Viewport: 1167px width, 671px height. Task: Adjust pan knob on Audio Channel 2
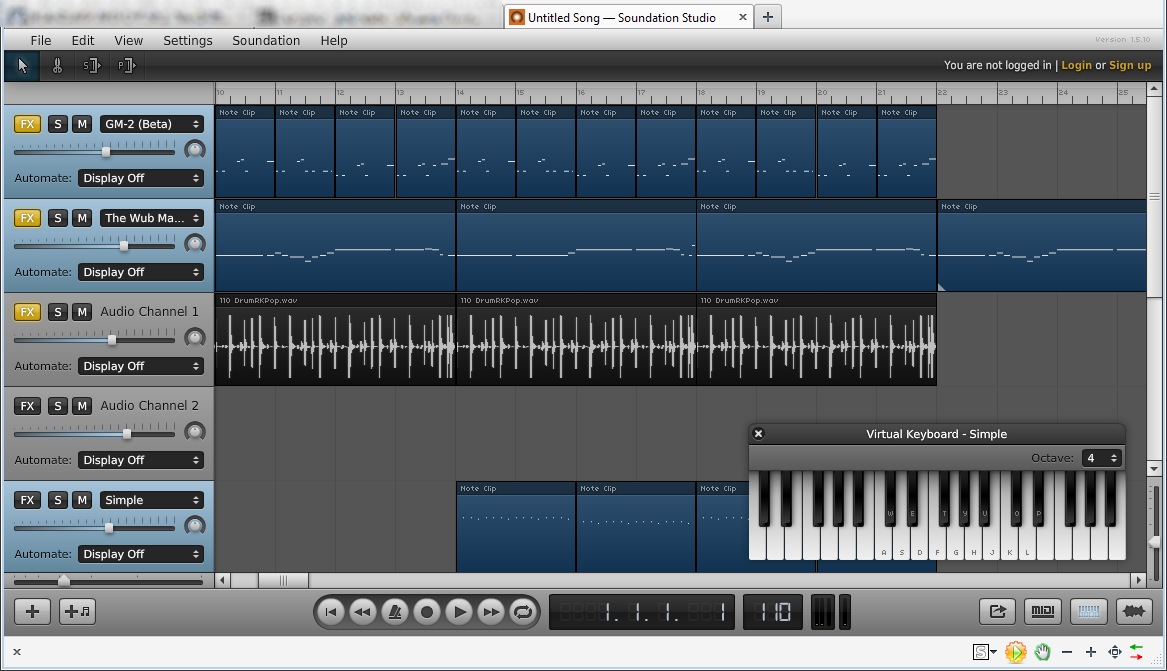[195, 431]
